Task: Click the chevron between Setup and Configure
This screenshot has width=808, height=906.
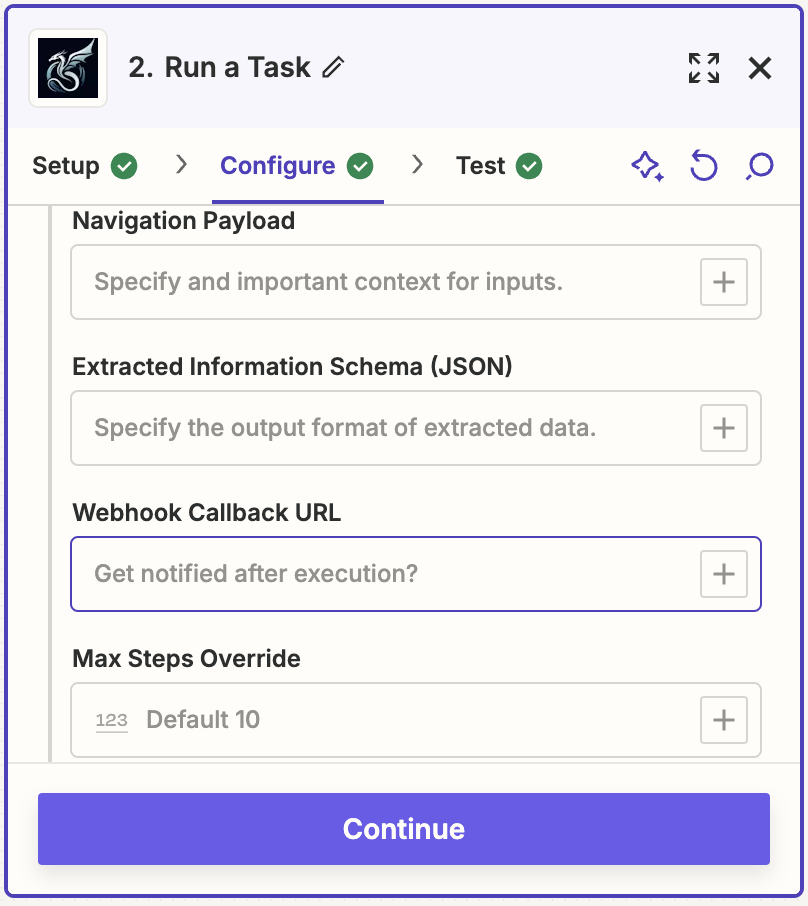Action: [181, 165]
